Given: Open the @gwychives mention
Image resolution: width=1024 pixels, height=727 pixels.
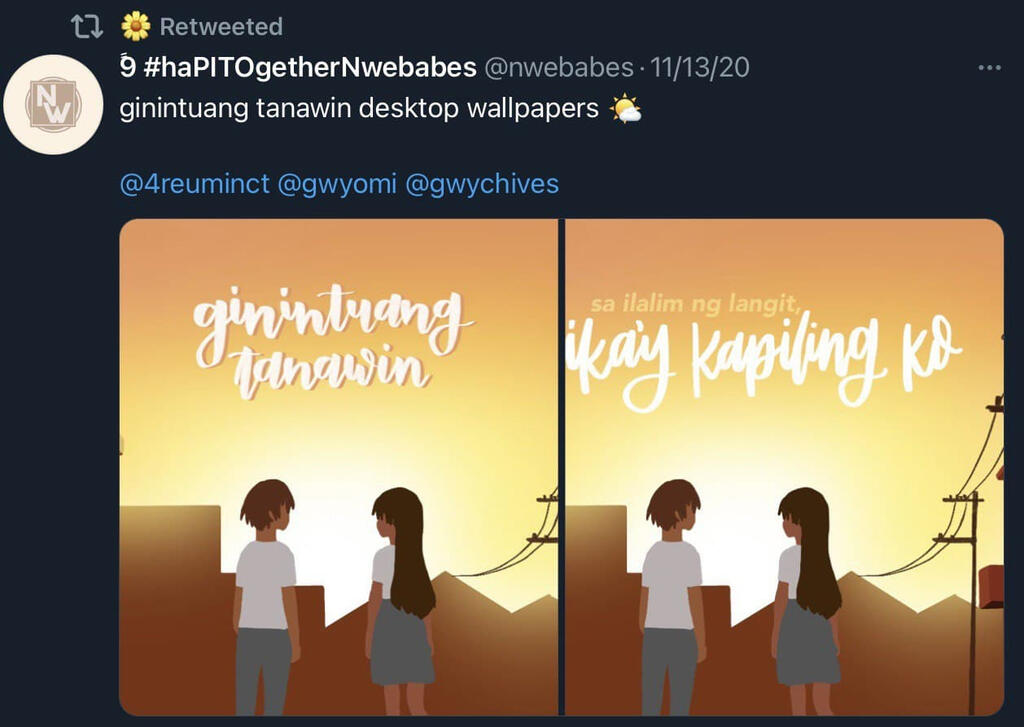Looking at the screenshot, I should point(482,184).
